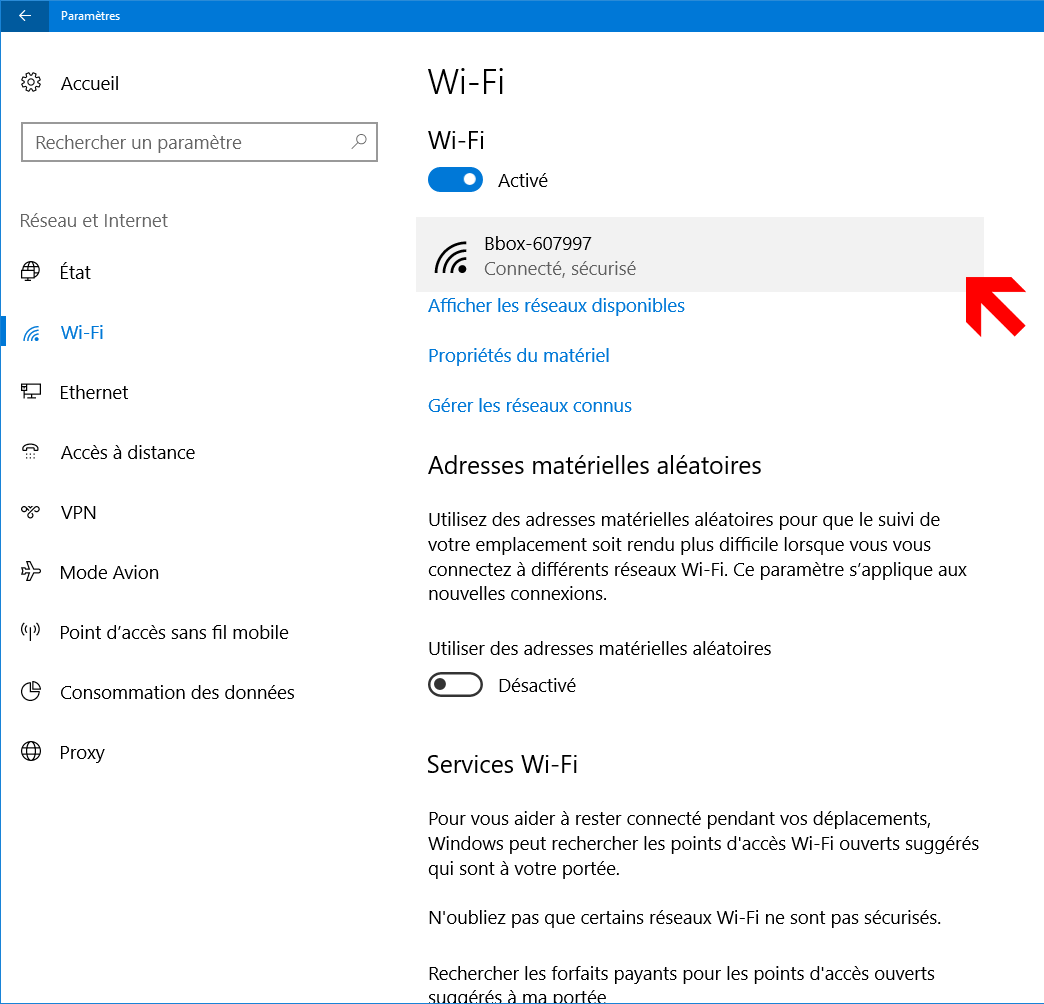The width and height of the screenshot is (1044, 1004).
Task: Click the Paramètres window title
Action: [x=91, y=16]
